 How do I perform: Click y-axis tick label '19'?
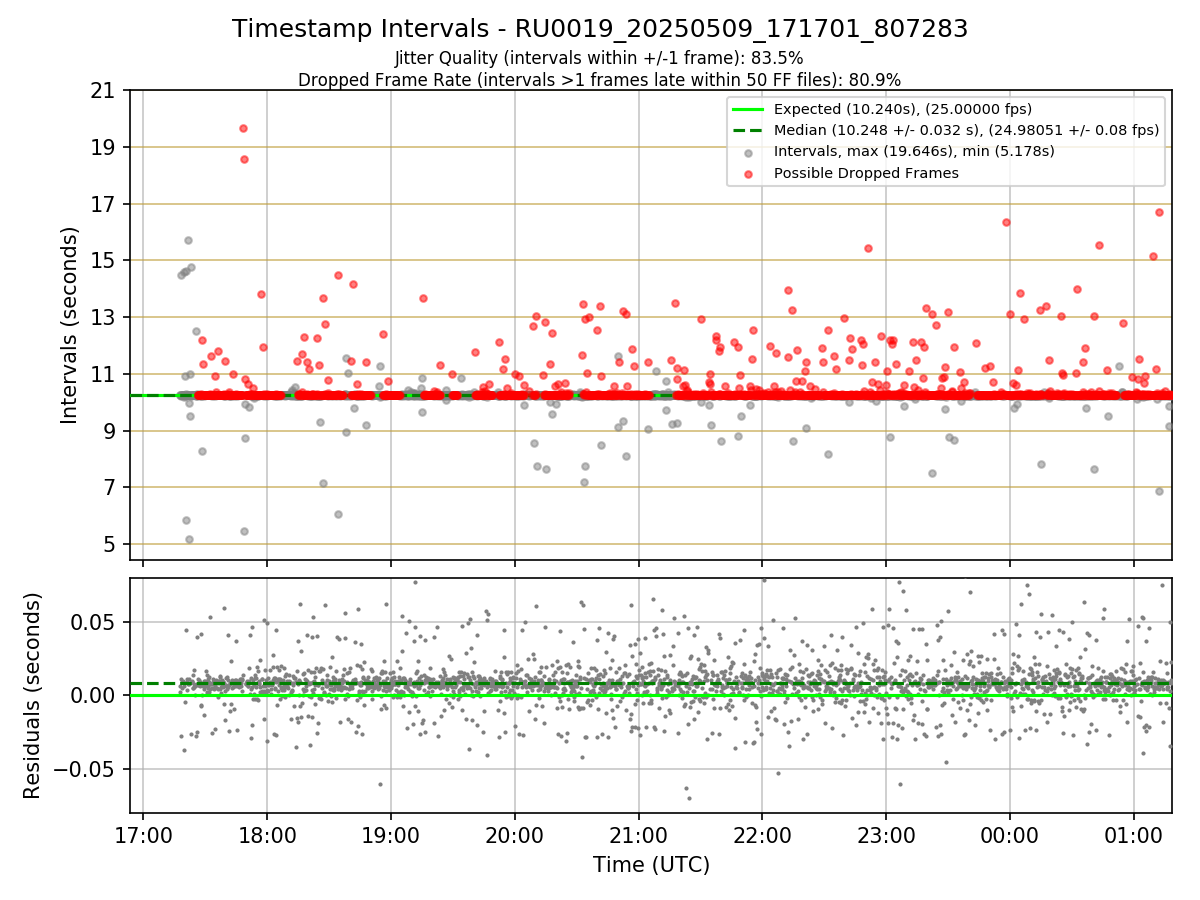point(104,148)
